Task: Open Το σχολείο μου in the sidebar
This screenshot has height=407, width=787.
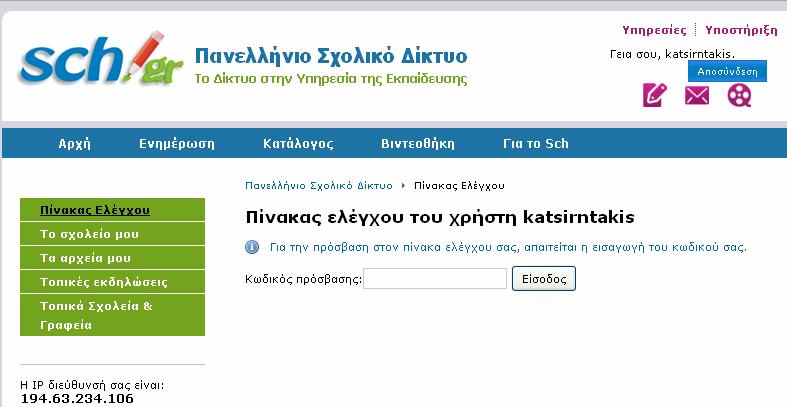Action: pos(112,234)
